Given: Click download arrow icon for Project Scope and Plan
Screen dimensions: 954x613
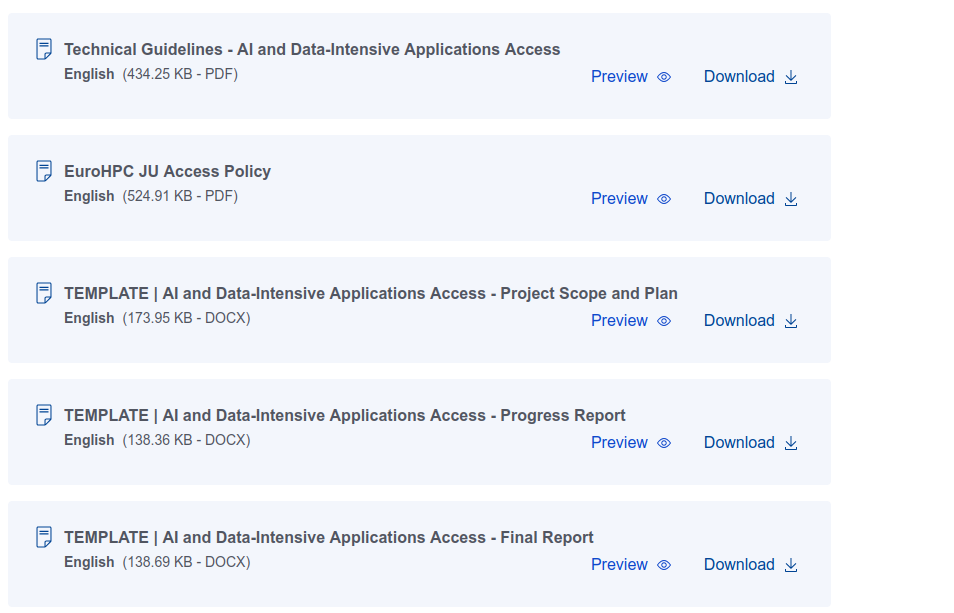Looking at the screenshot, I should click(791, 321).
